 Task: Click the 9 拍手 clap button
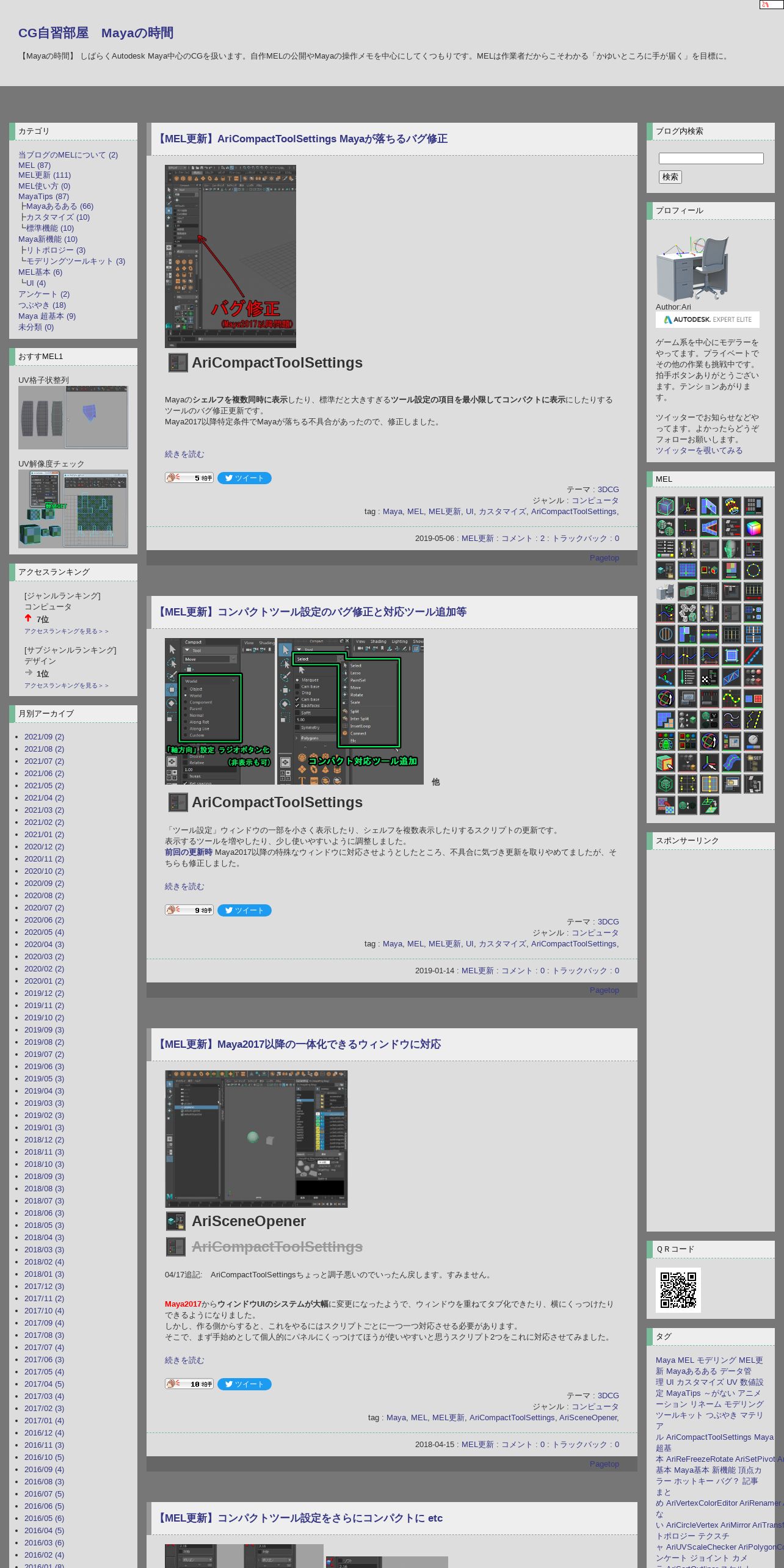coord(189,910)
